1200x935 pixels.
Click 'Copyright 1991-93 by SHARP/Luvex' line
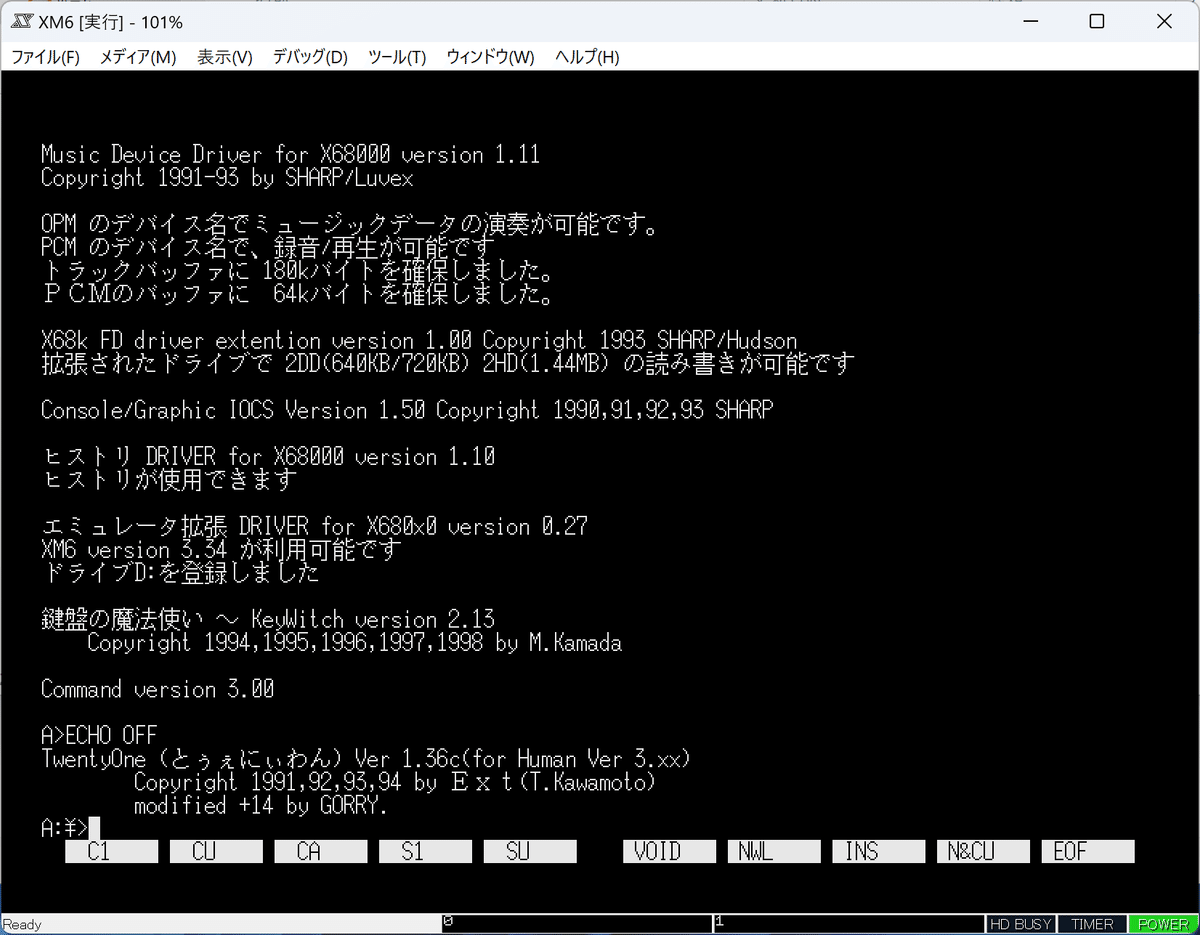point(227,178)
